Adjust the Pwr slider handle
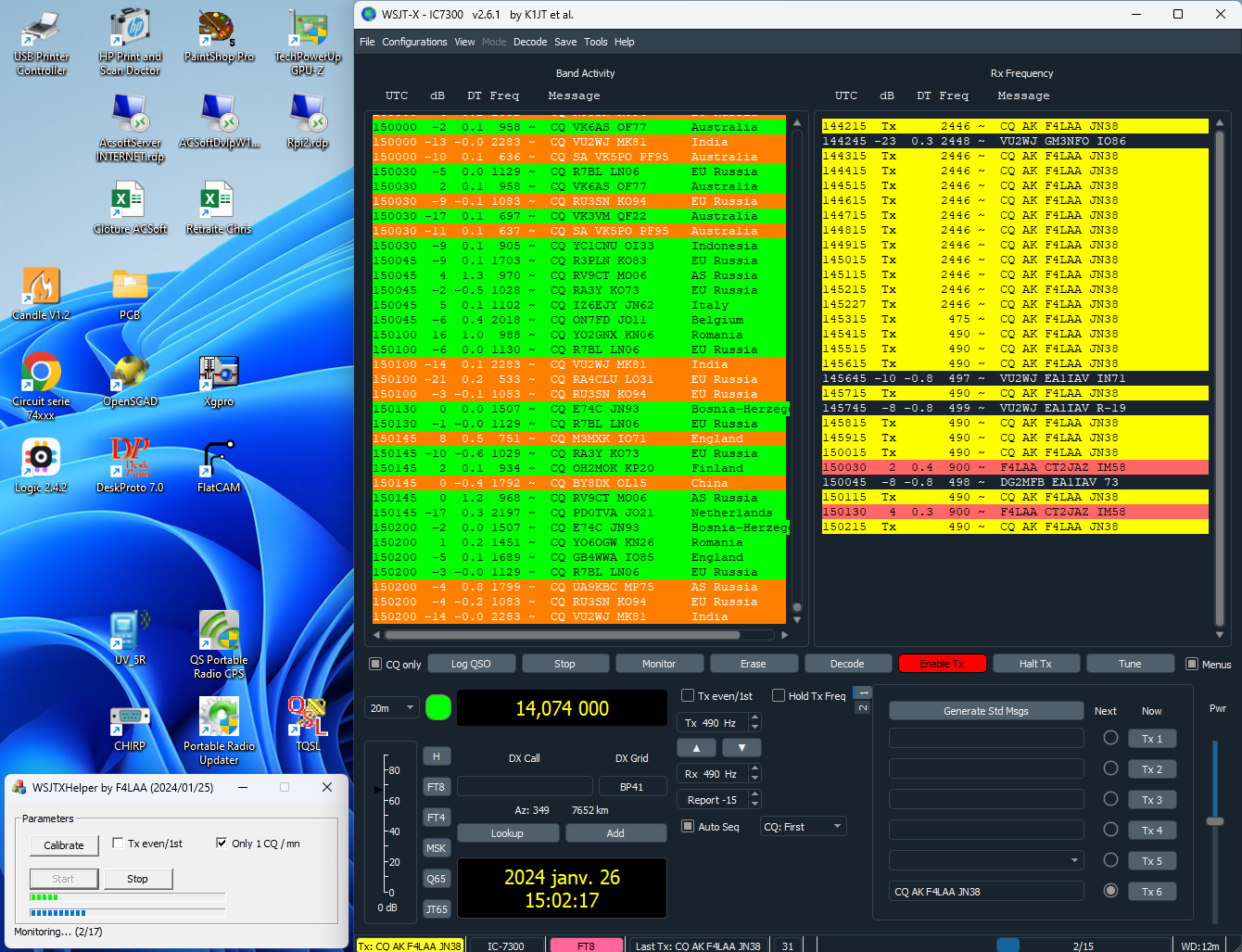The image size is (1242, 952). [x=1215, y=821]
